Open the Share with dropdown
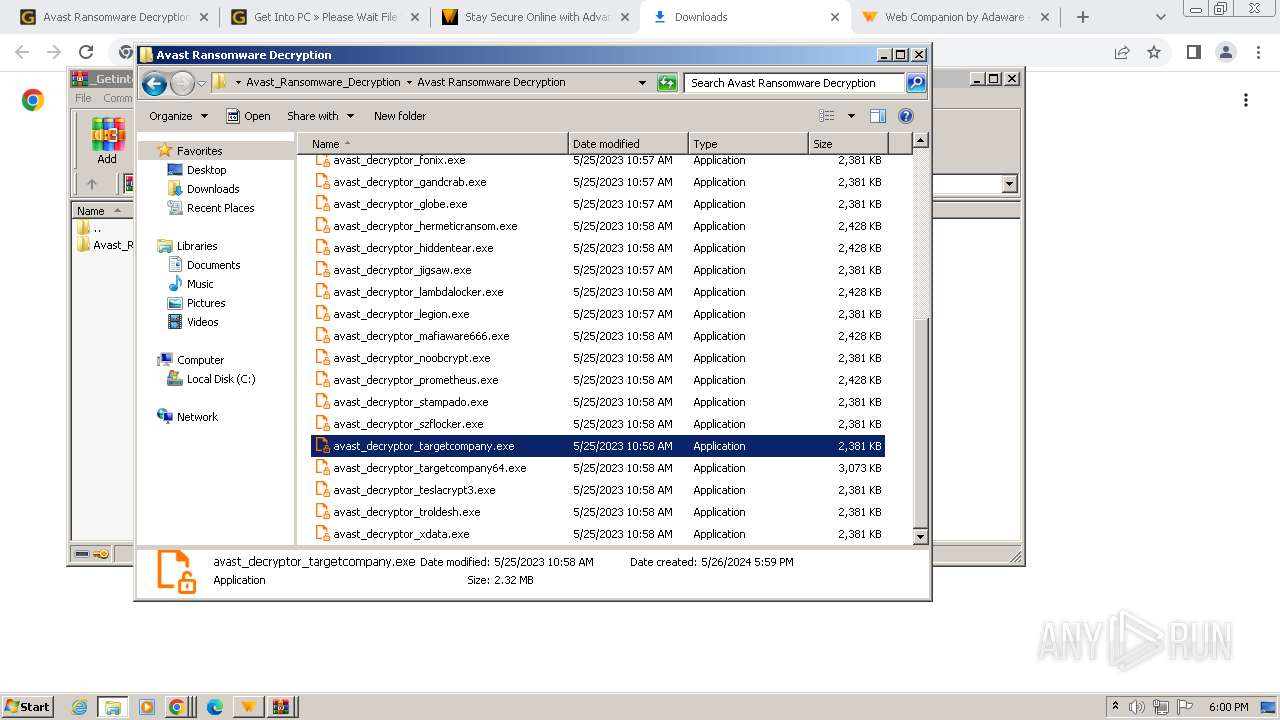Image resolution: width=1280 pixels, height=720 pixels. click(320, 116)
